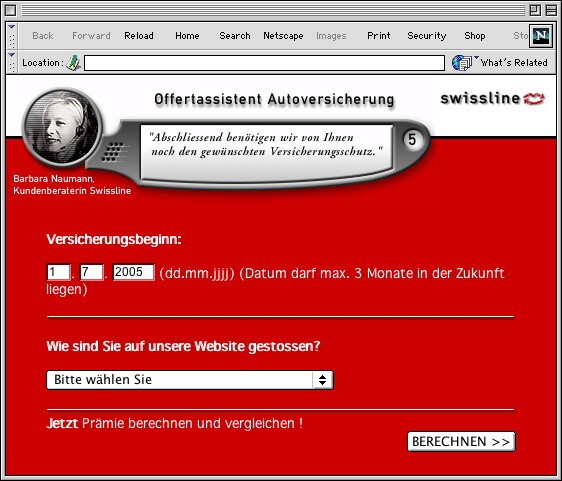562x481 pixels.
Task: Click the swissline lips logo
Action: pos(534,99)
